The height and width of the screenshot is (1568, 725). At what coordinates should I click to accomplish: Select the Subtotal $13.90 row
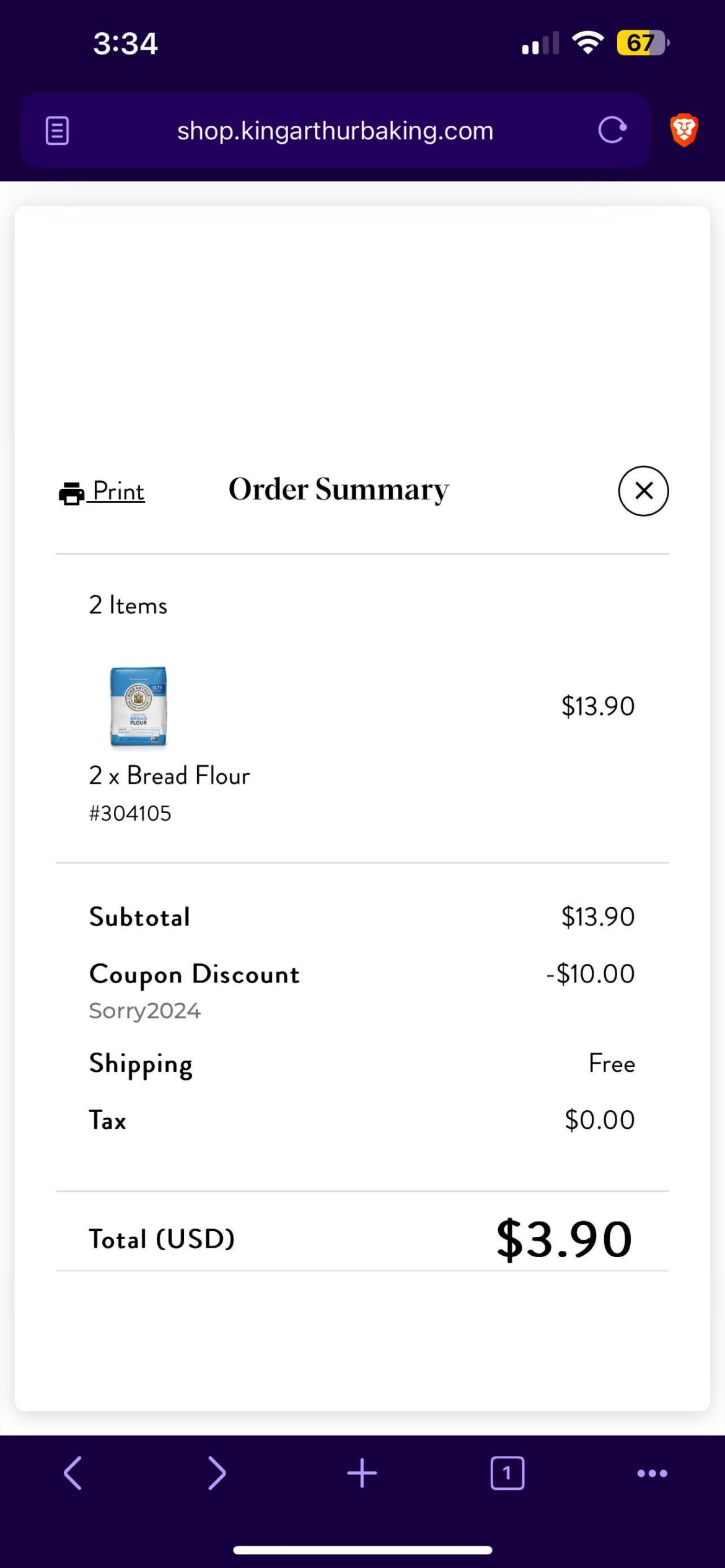point(362,916)
